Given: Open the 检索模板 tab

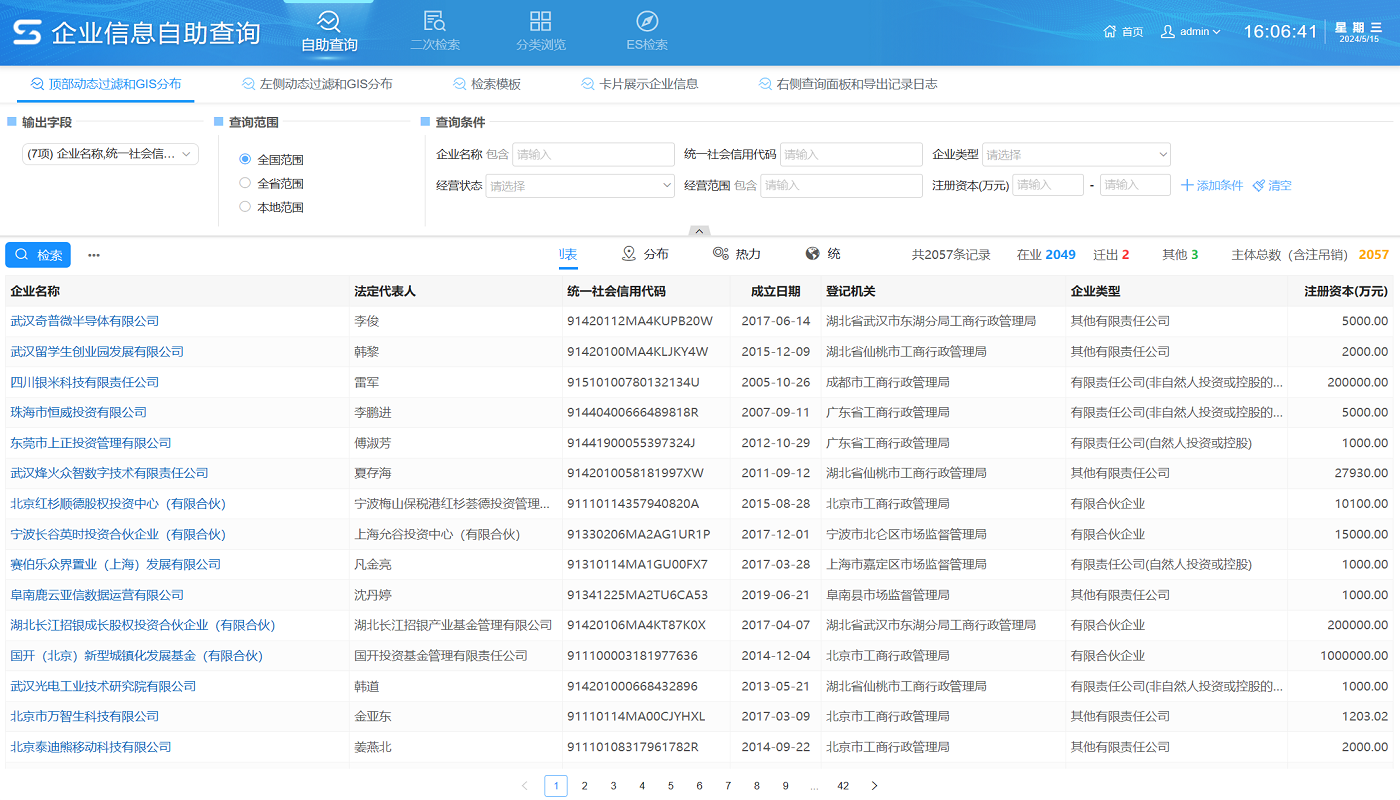Looking at the screenshot, I should click(498, 84).
